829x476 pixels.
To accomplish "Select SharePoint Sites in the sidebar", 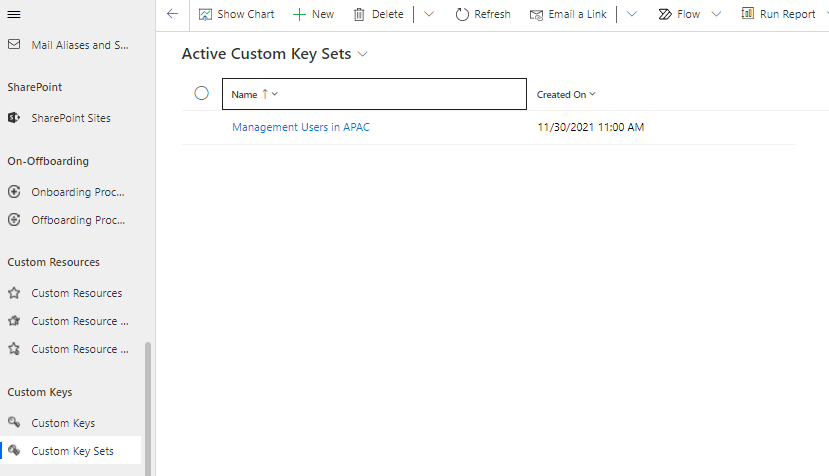I will pos(70,118).
